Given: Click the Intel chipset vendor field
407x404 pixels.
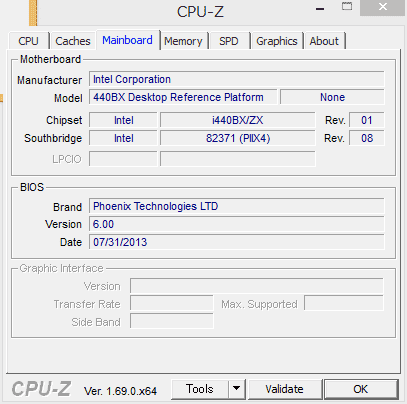Looking at the screenshot, I should [123, 120].
